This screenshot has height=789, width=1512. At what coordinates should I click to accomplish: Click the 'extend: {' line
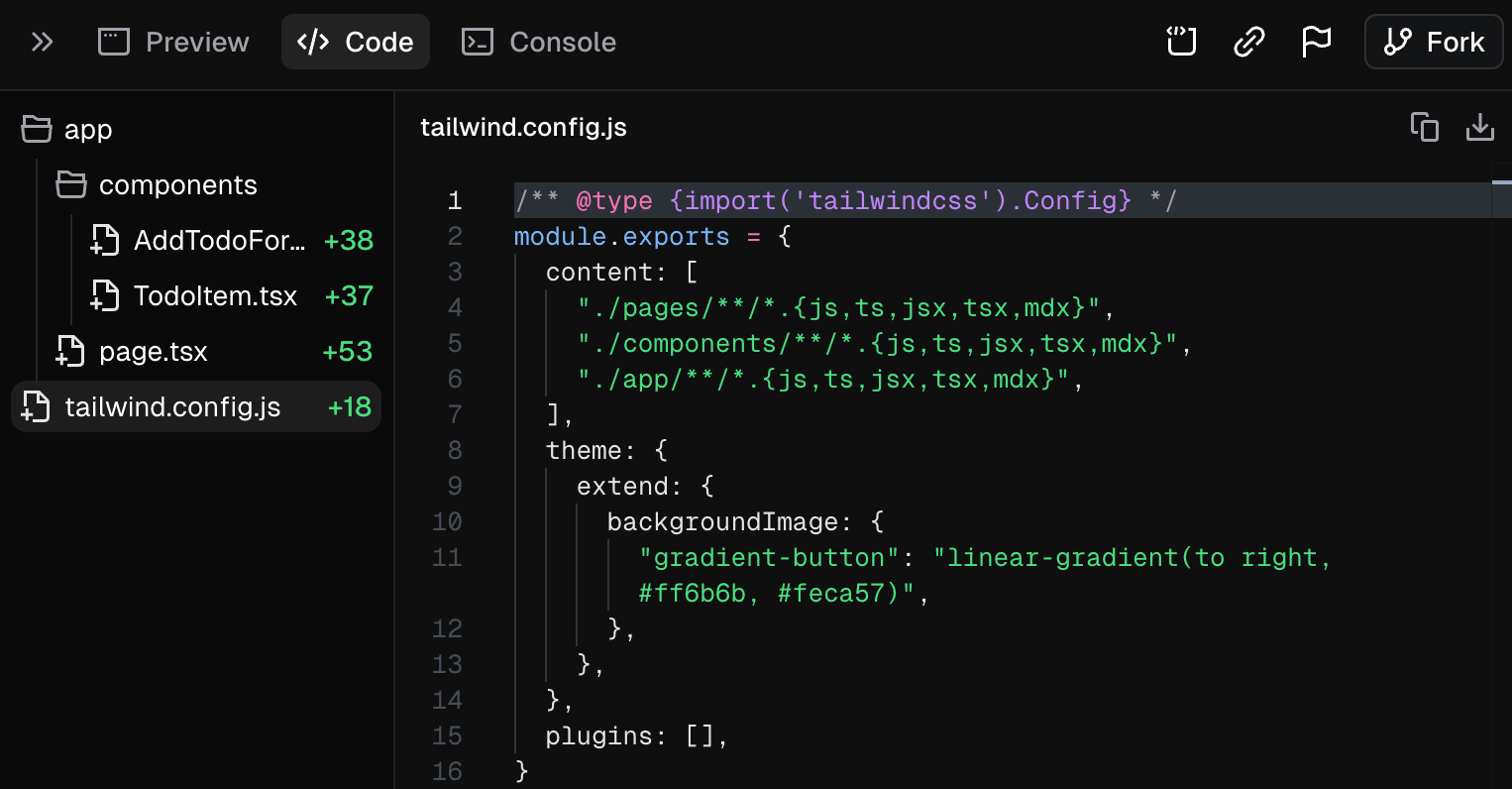[645, 487]
